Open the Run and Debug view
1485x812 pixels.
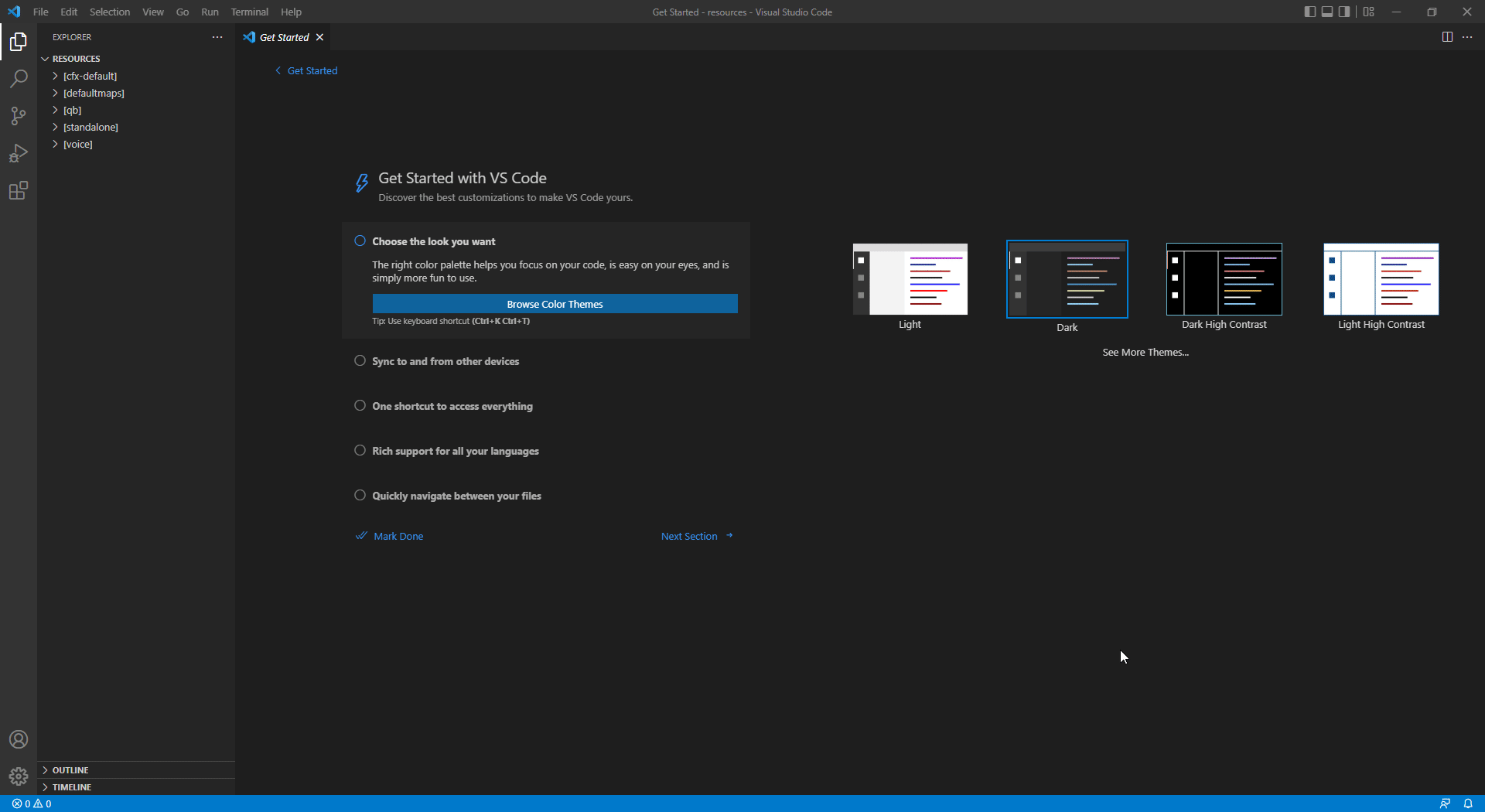tap(19, 153)
